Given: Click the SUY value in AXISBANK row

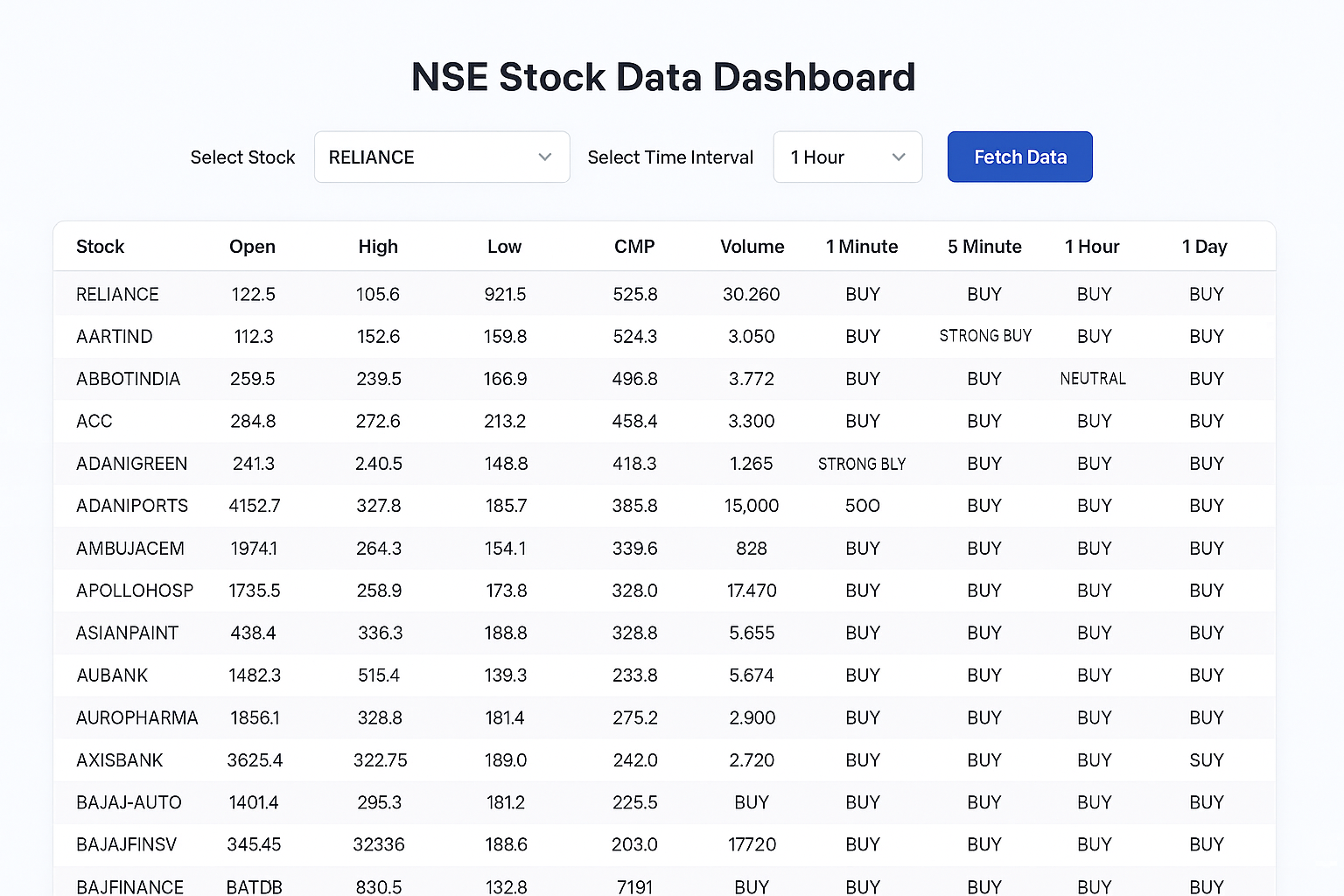Looking at the screenshot, I should (1206, 760).
